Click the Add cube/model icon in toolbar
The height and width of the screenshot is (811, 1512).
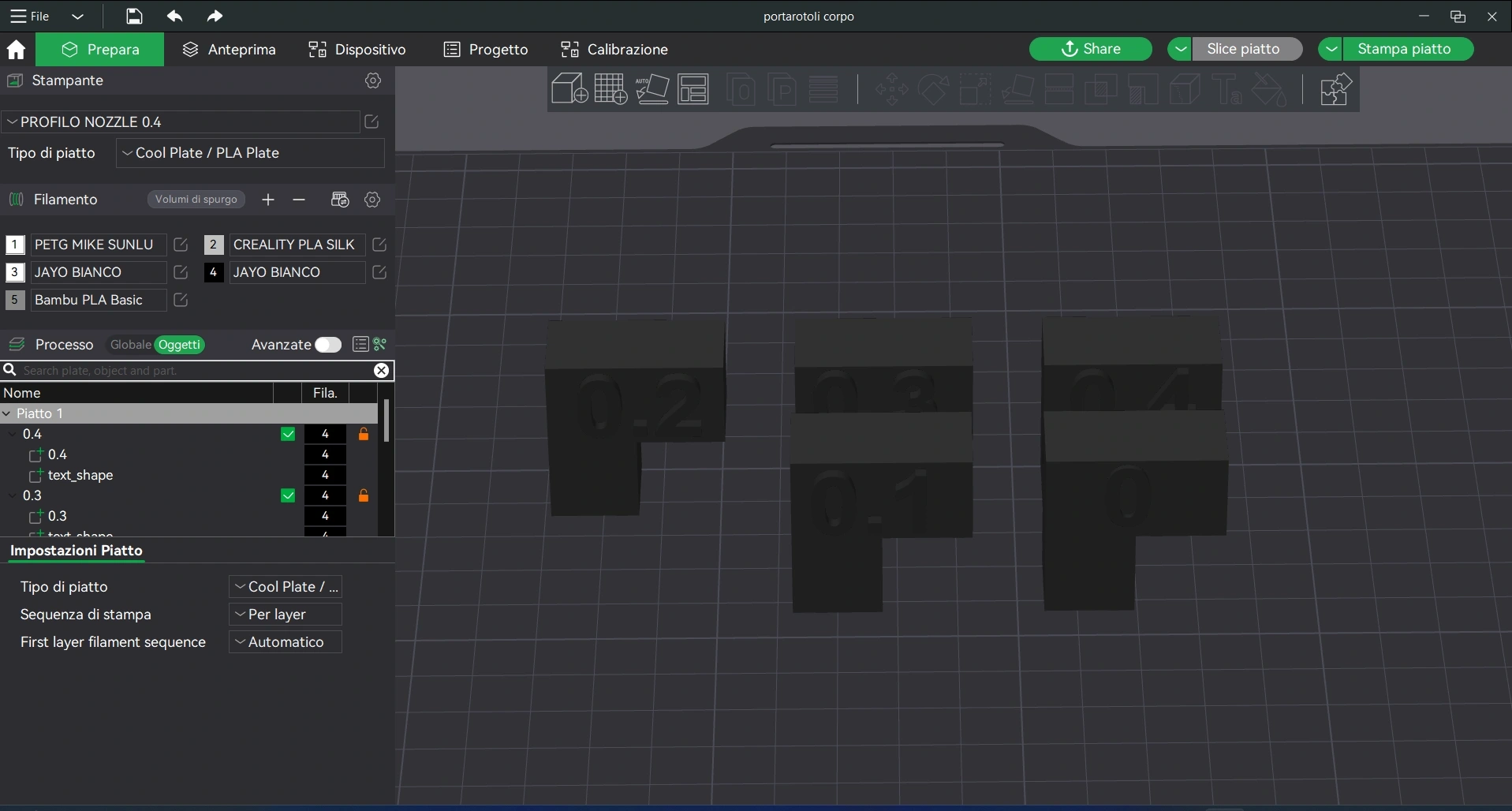[569, 89]
